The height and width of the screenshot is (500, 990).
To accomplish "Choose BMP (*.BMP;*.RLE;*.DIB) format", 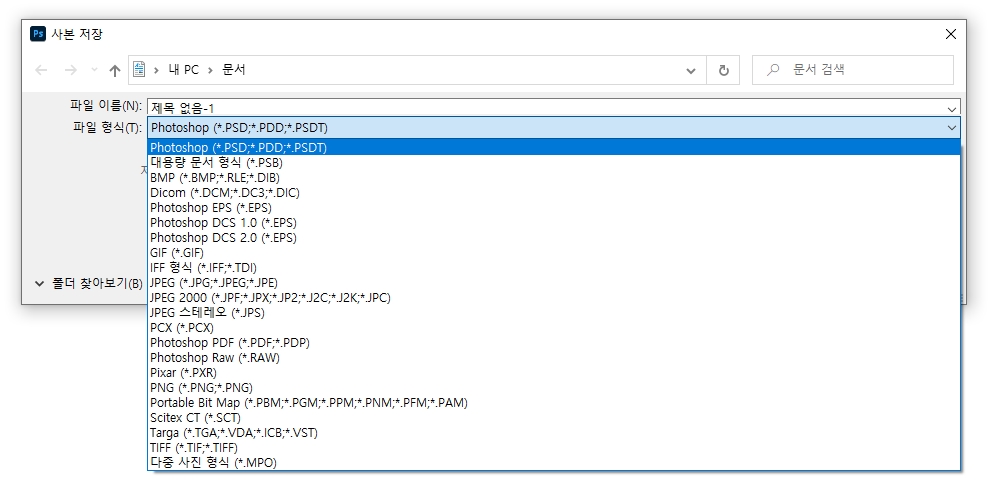I will [x=554, y=177].
